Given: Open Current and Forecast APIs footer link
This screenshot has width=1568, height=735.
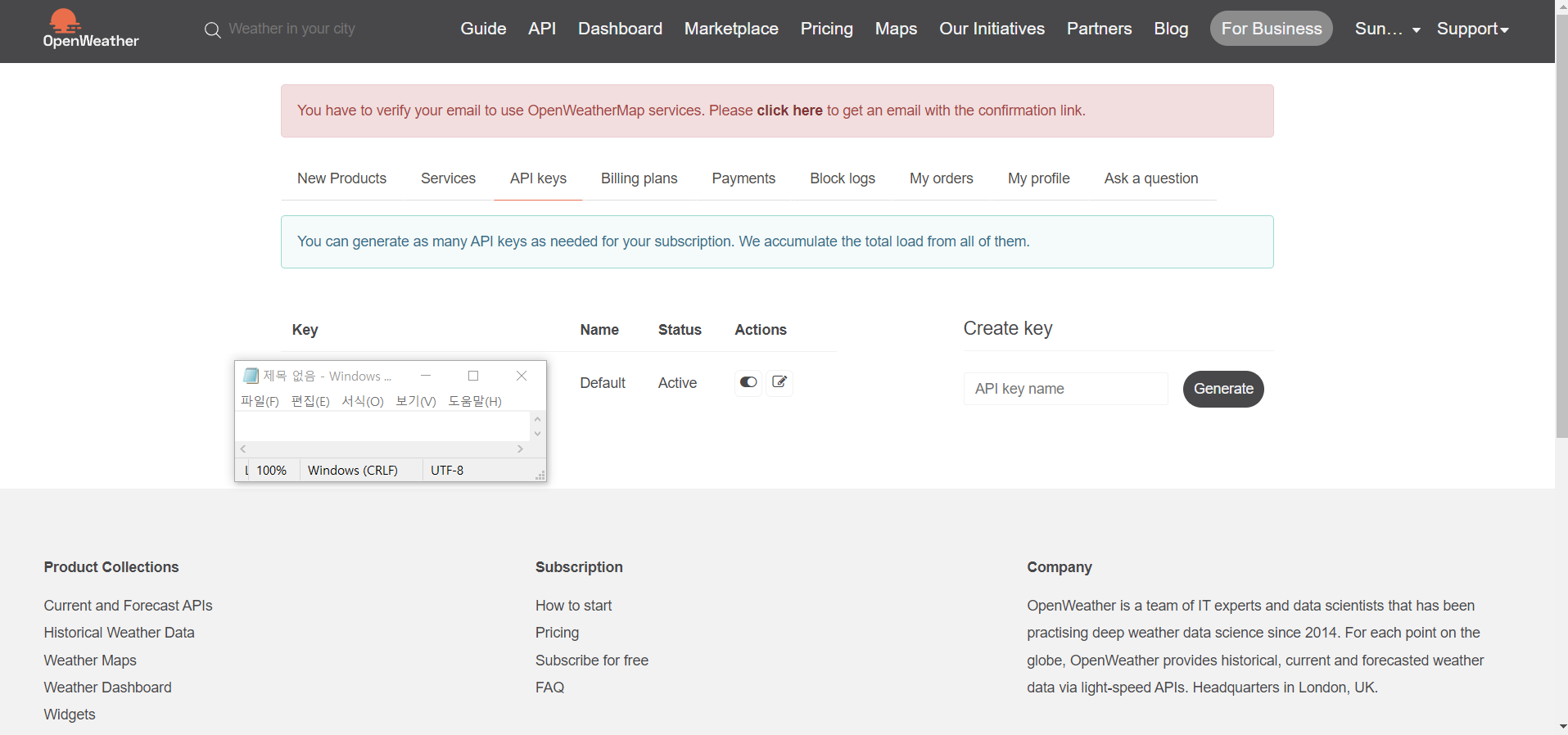Looking at the screenshot, I should [128, 606].
